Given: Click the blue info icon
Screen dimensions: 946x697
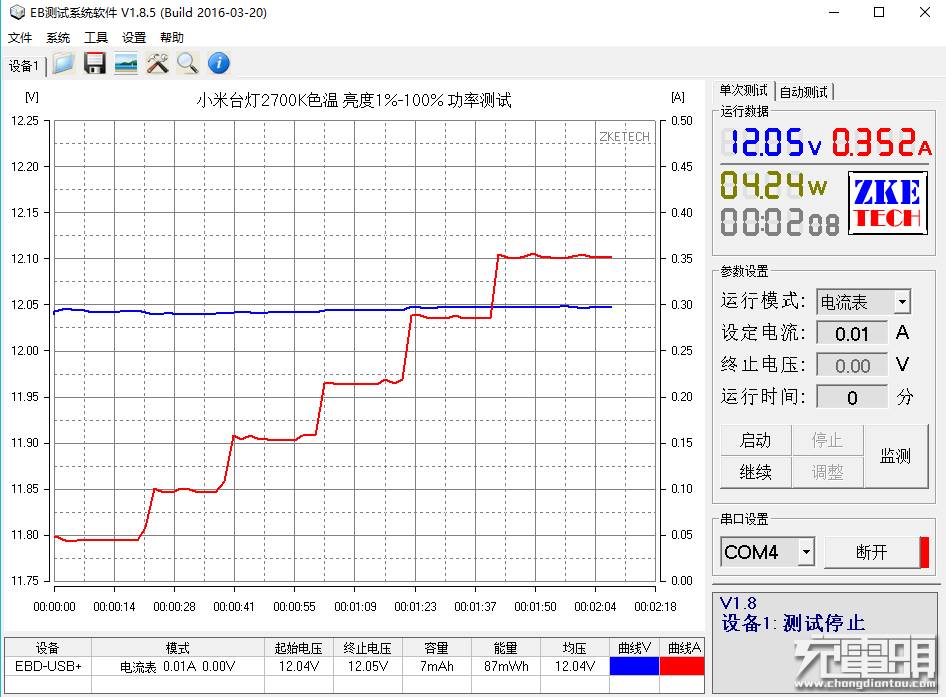Looking at the screenshot, I should [x=218, y=63].
